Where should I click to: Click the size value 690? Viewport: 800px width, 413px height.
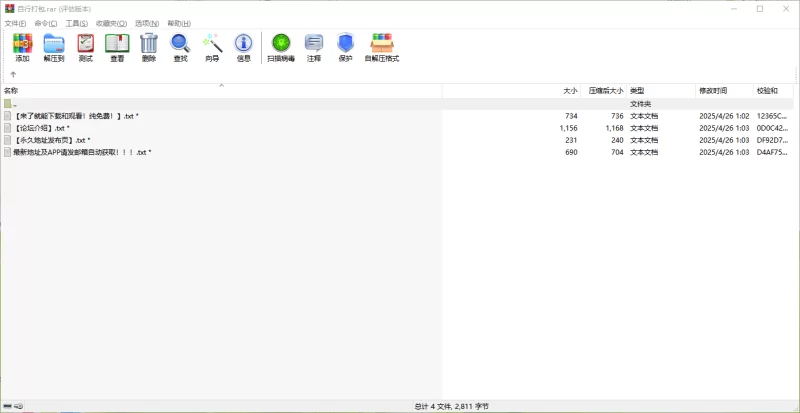[x=571, y=152]
